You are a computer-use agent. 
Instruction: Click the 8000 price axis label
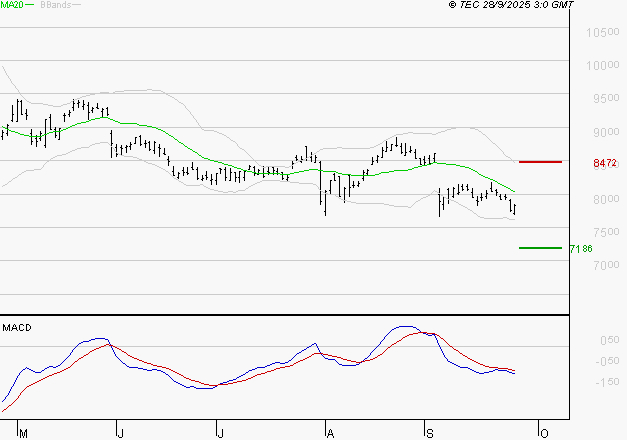coord(606,199)
